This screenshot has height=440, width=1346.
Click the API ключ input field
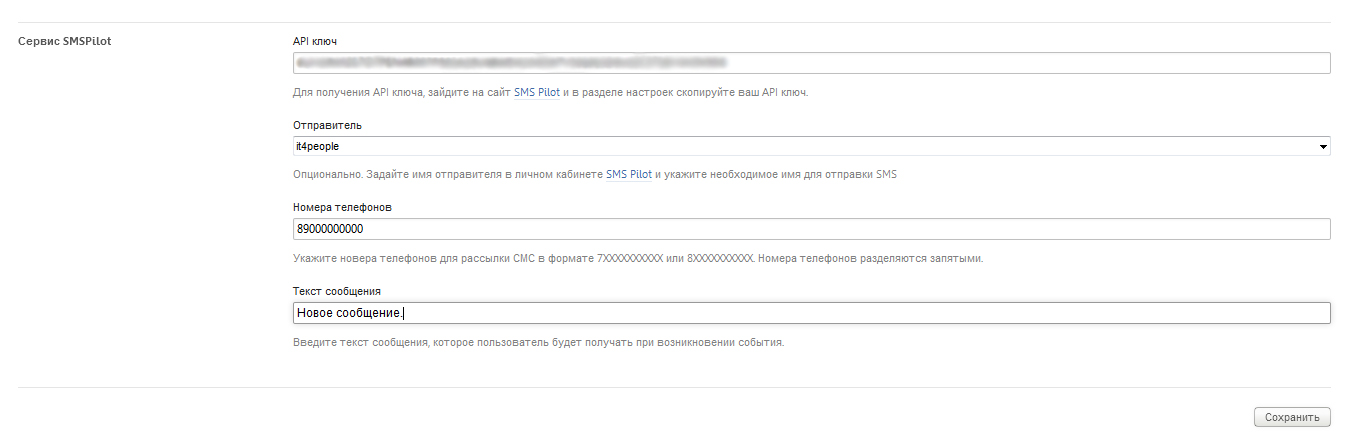tap(1000, 63)
